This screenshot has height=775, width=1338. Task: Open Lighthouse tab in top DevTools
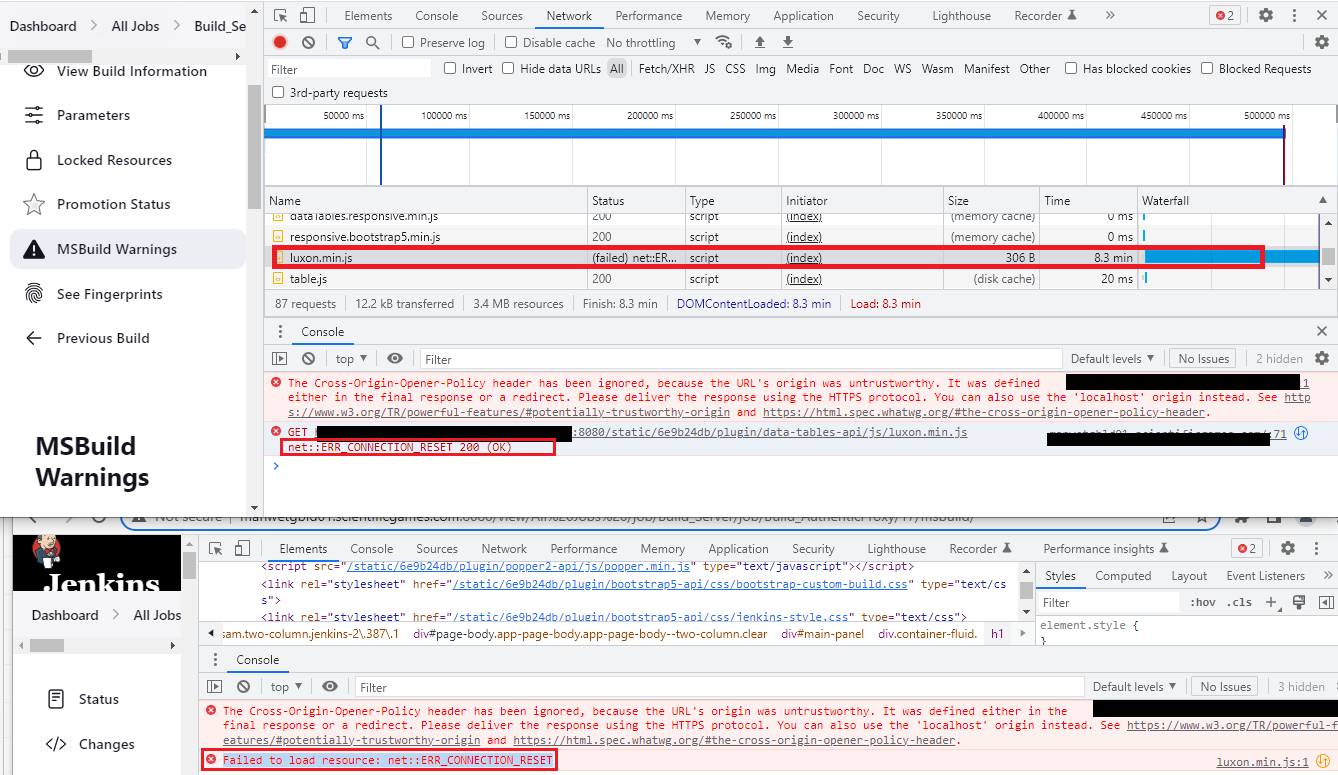coord(961,15)
